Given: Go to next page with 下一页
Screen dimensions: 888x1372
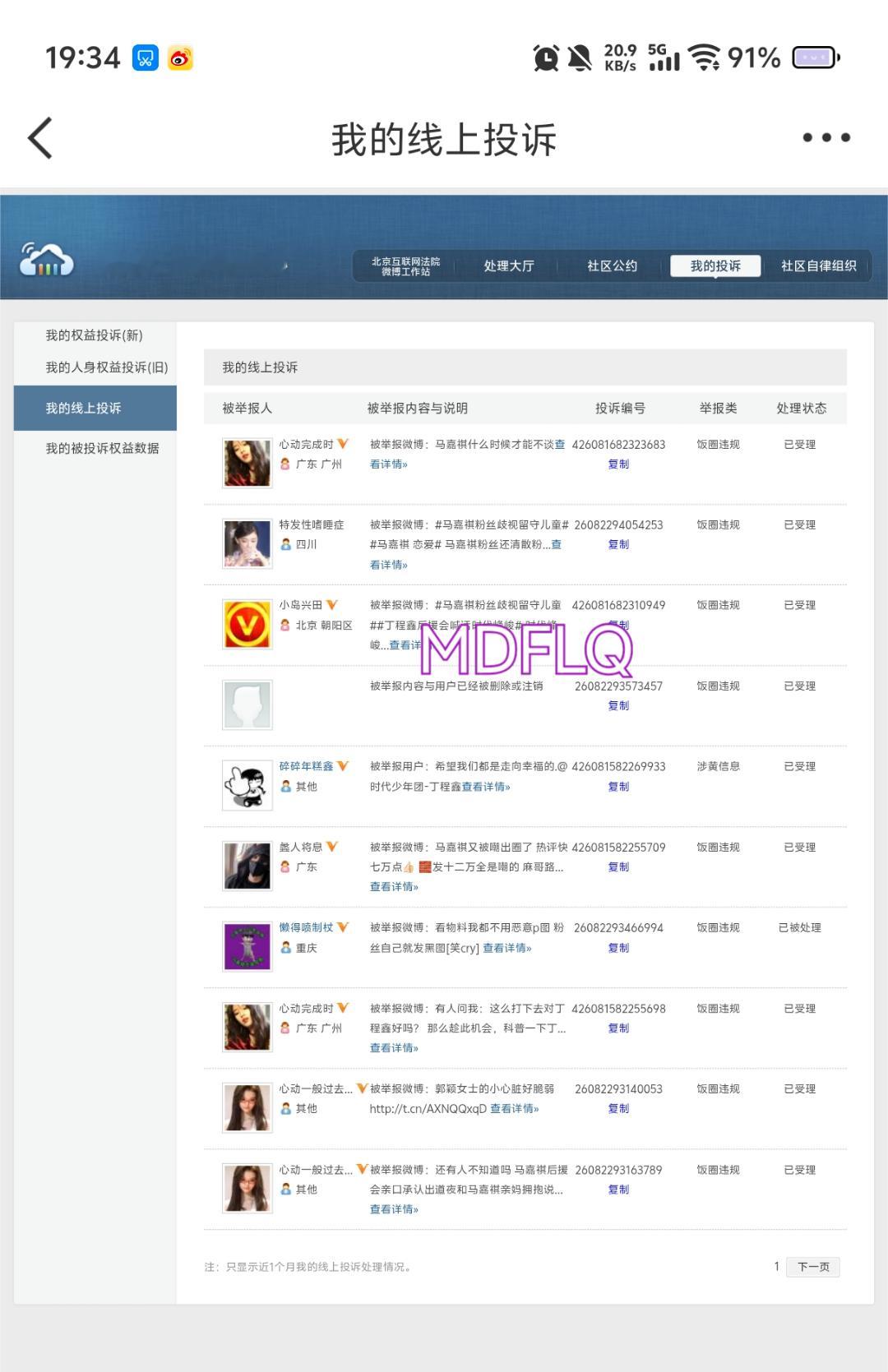Looking at the screenshot, I should (x=813, y=1267).
